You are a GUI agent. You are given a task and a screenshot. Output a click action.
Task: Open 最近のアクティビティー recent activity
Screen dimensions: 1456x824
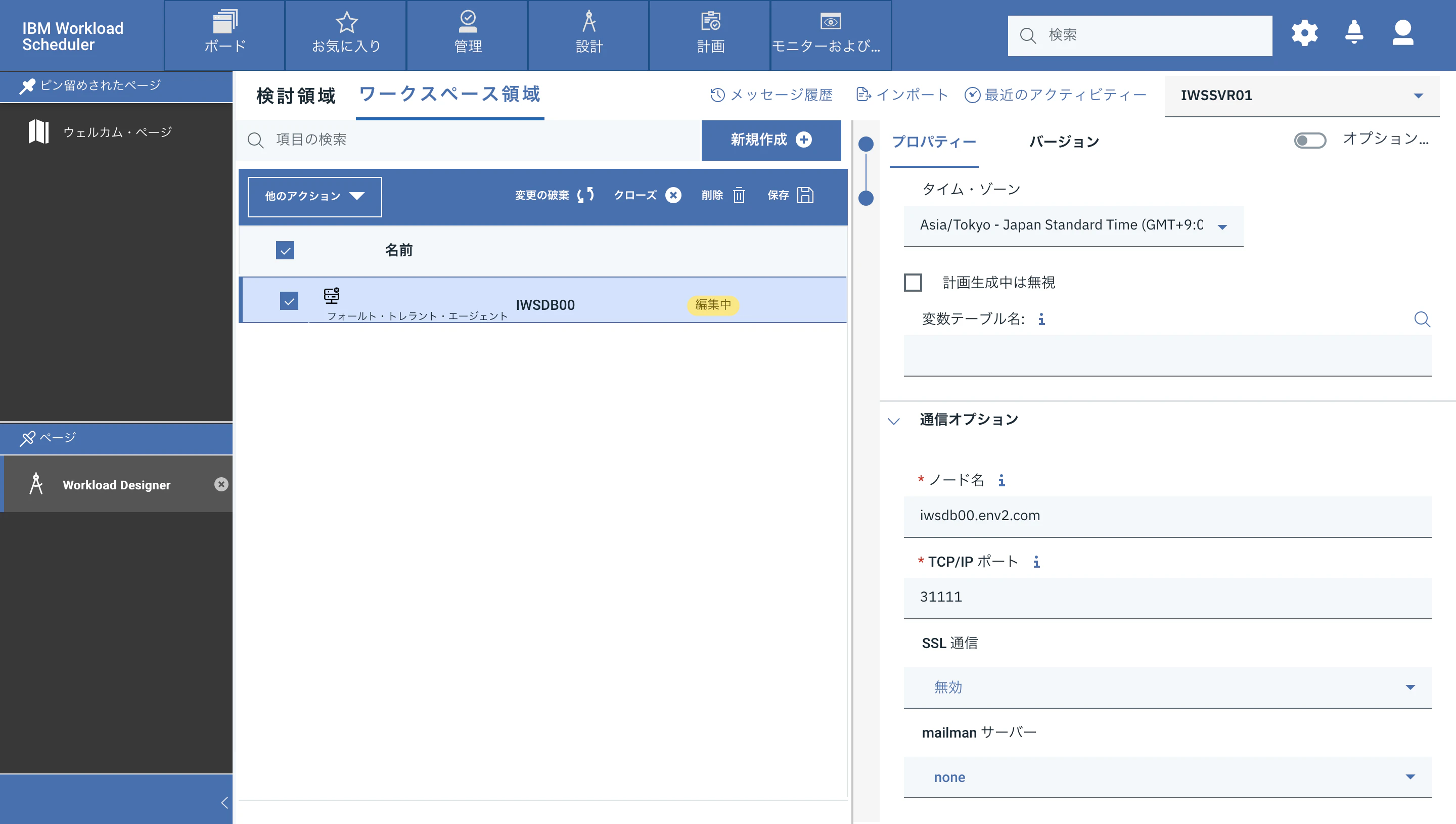[1056, 95]
